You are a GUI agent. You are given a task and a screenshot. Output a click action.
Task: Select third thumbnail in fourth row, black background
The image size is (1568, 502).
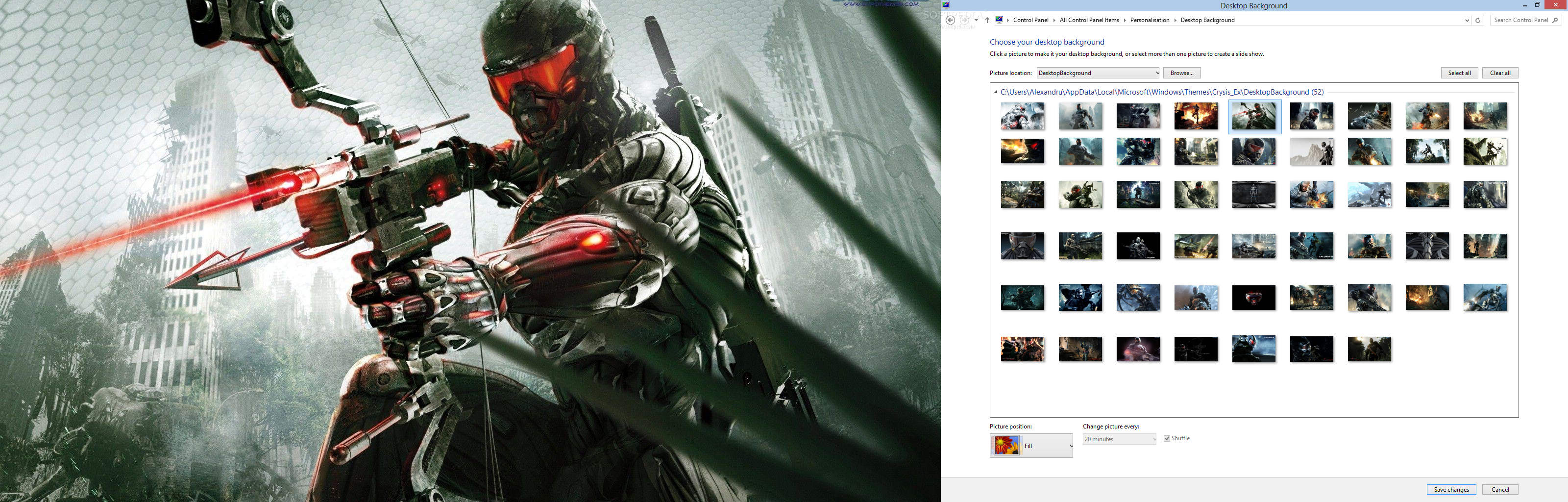[x=1138, y=246]
